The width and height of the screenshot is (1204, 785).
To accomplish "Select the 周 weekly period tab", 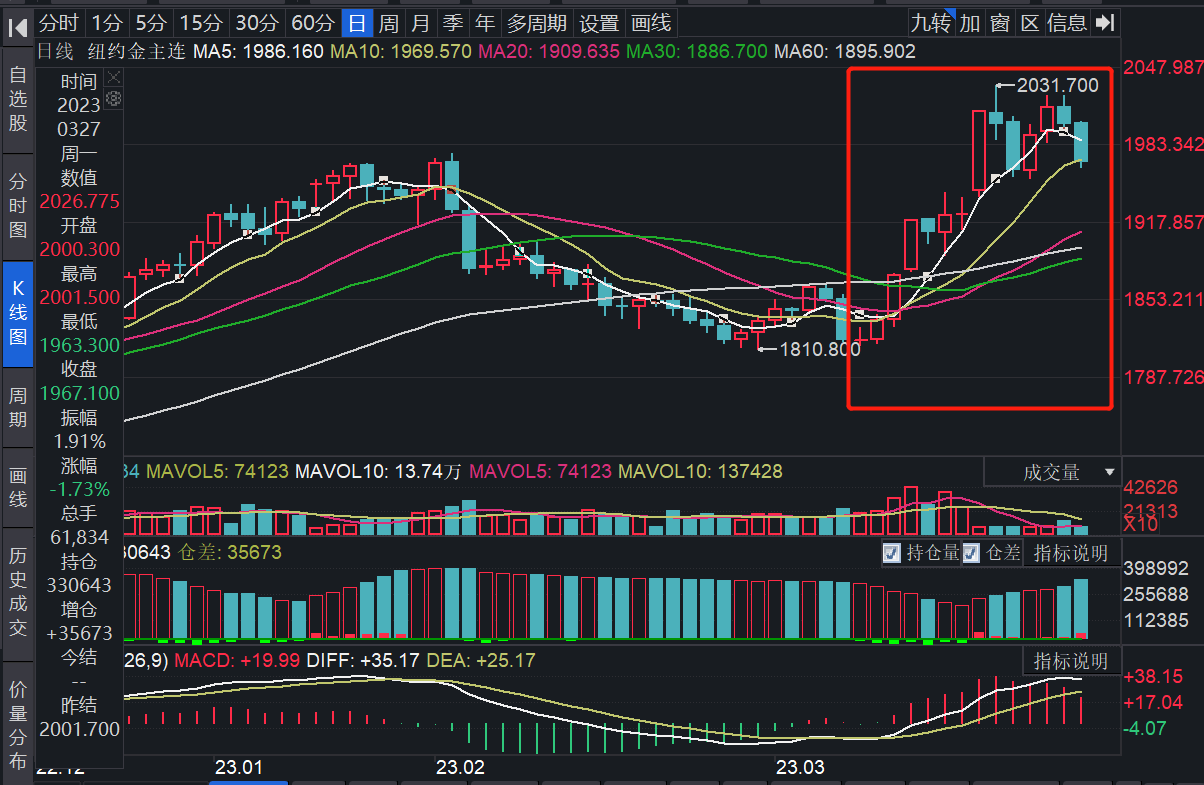I will (x=389, y=23).
